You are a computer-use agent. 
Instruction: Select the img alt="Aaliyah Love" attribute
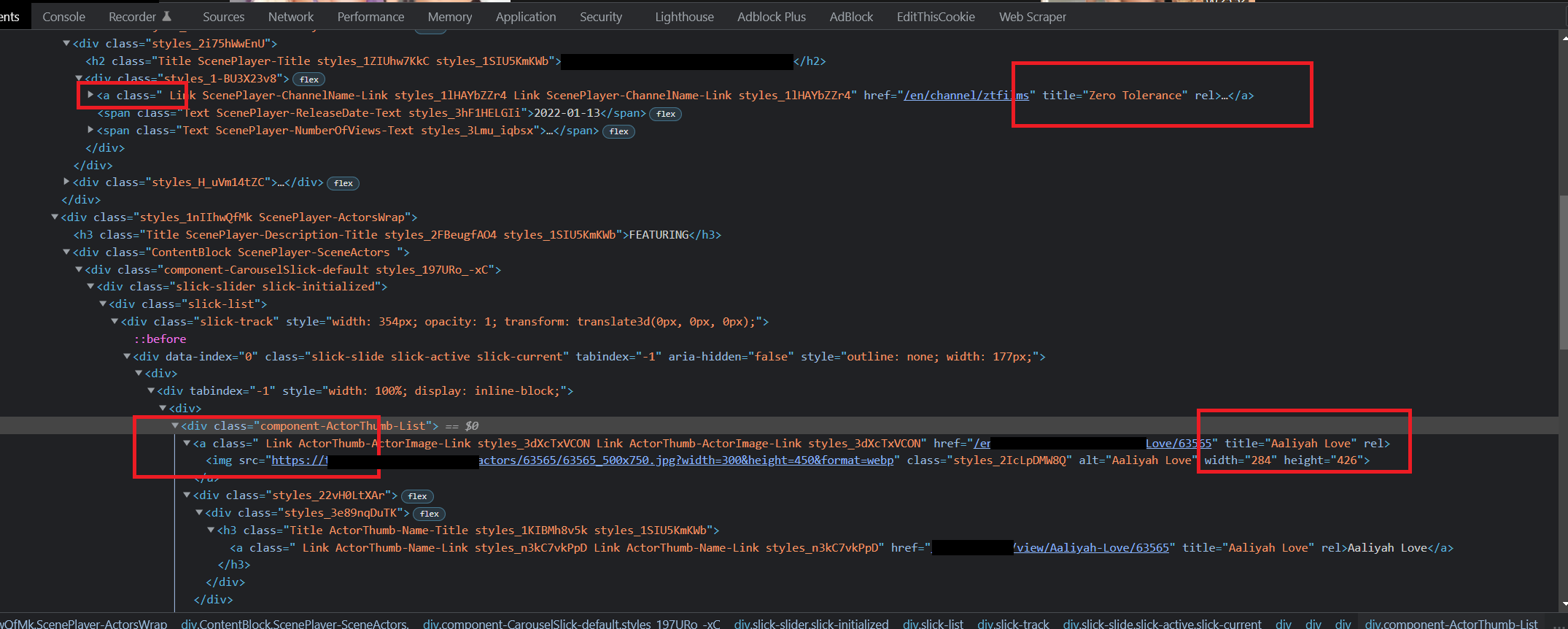[1138, 460]
